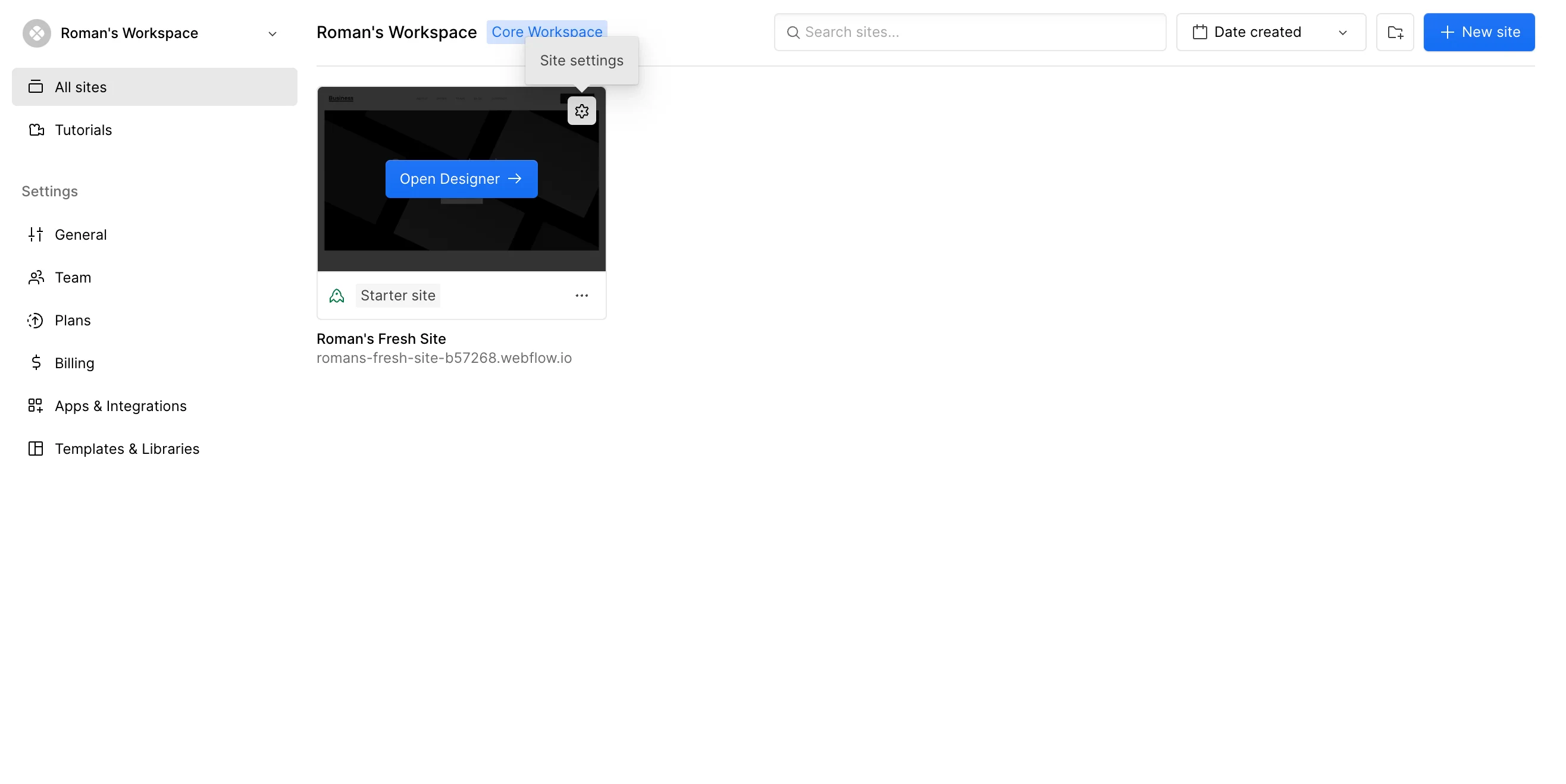Go to General settings
Viewport: 1566px width, 784px height.
point(155,234)
